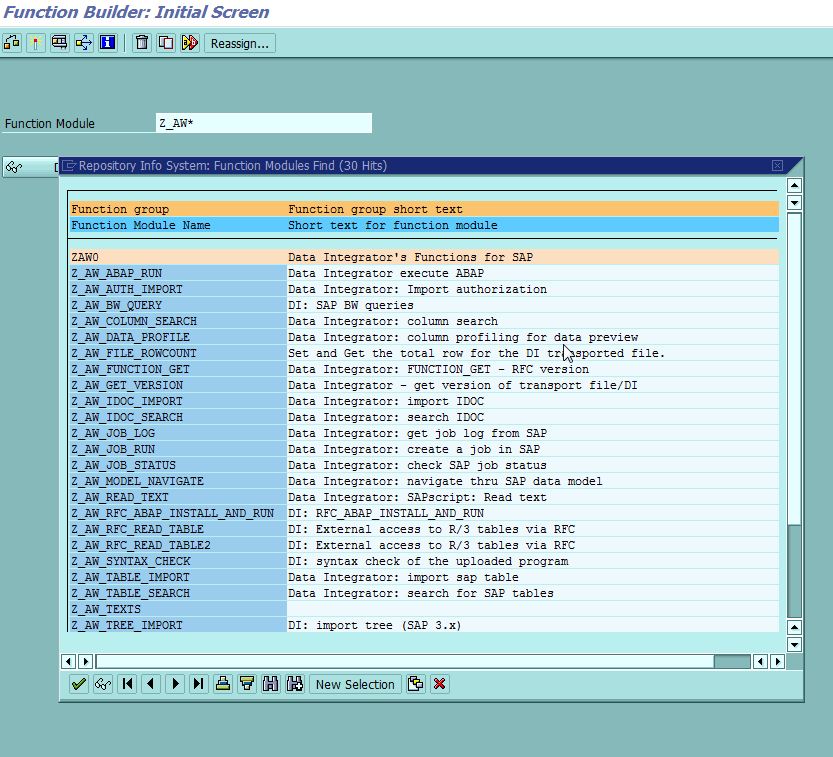Click the Rename icon in the main toolbar
833x757 pixels.
(x=190, y=42)
